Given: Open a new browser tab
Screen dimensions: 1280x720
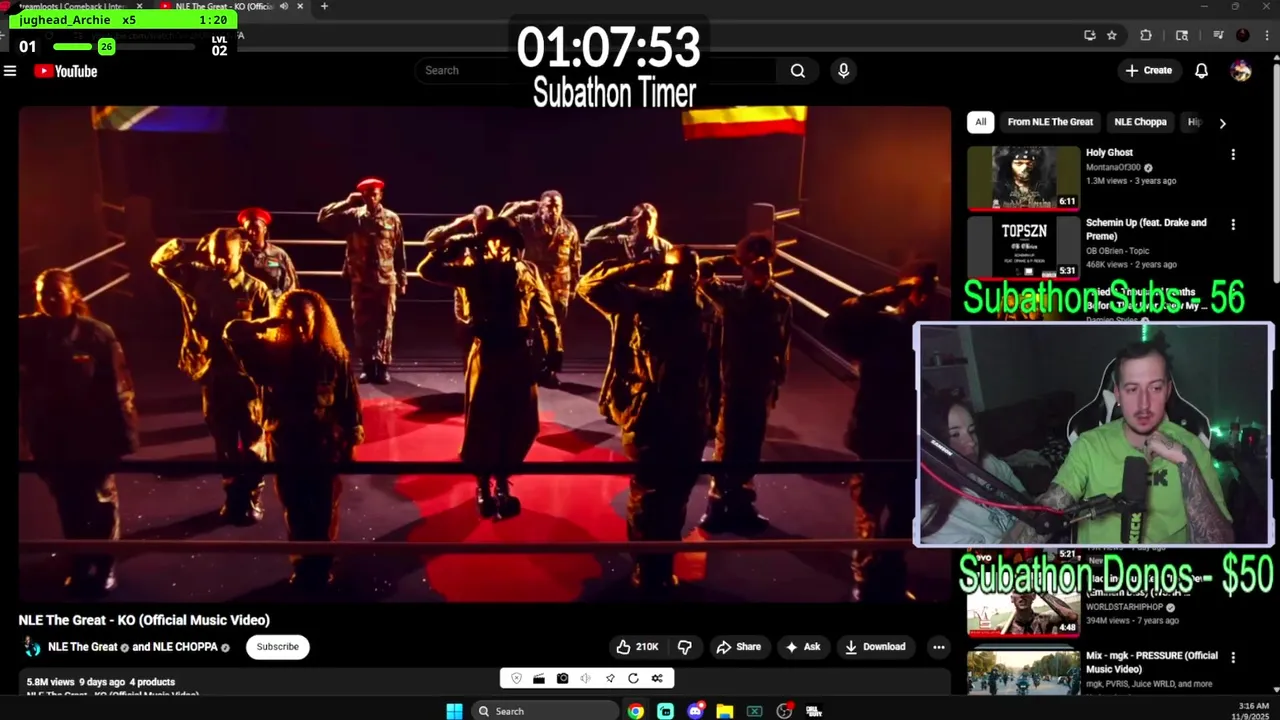Looking at the screenshot, I should (x=324, y=6).
